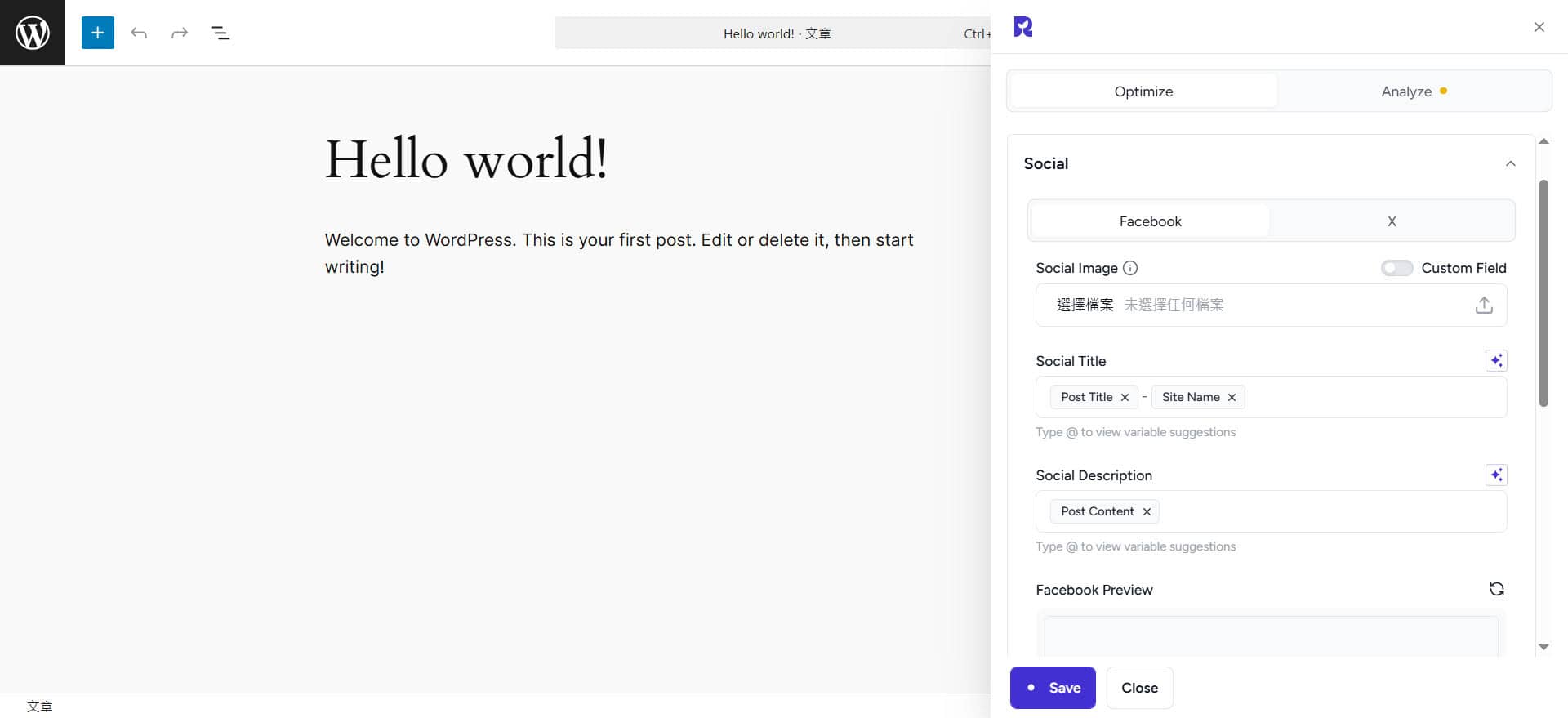
Task: Click the Social Image info icon
Action: pyautogui.click(x=1130, y=268)
